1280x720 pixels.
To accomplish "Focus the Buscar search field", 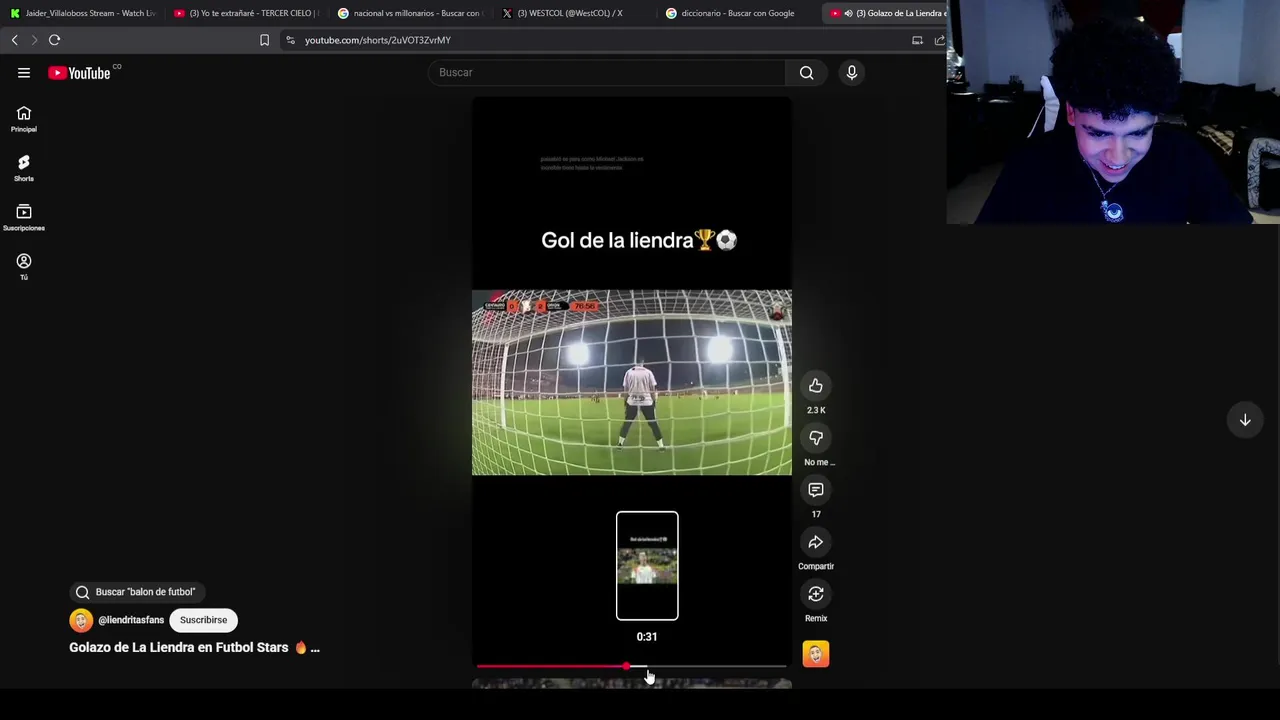I will 608,72.
